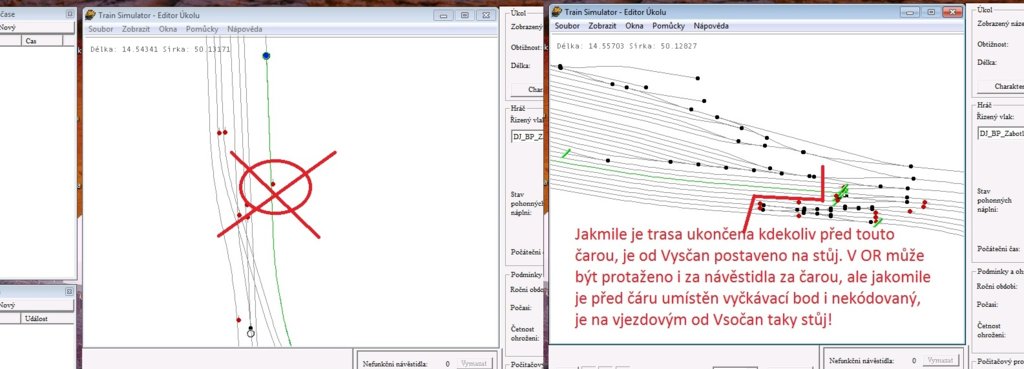Open Pomůcky menu in right editor window
The height and width of the screenshot is (369, 1024).
pyautogui.click(x=669, y=26)
